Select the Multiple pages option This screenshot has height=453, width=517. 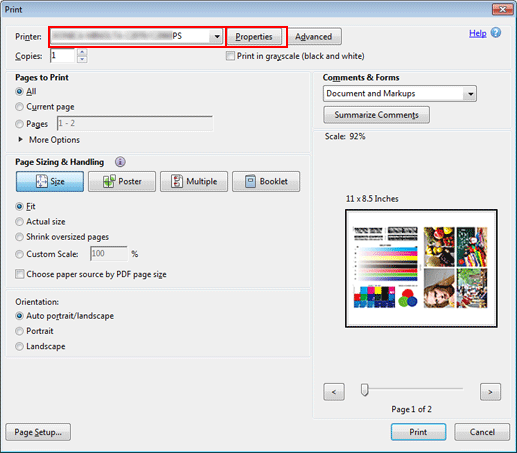click(194, 181)
